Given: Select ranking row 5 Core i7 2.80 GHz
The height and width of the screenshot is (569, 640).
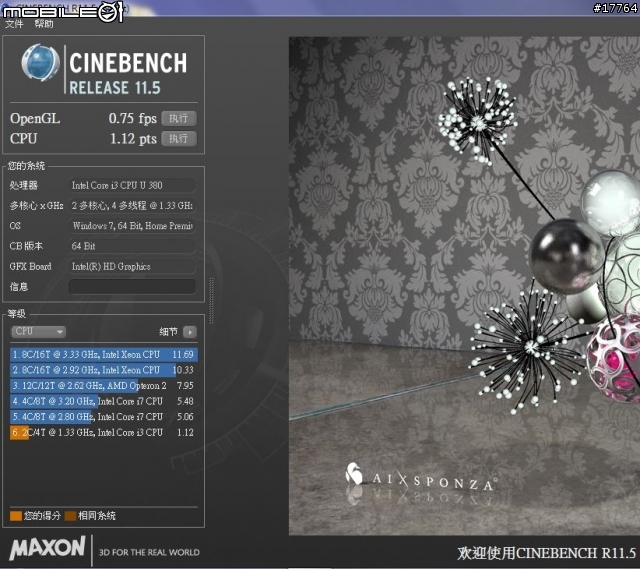Looking at the screenshot, I should (104, 417).
